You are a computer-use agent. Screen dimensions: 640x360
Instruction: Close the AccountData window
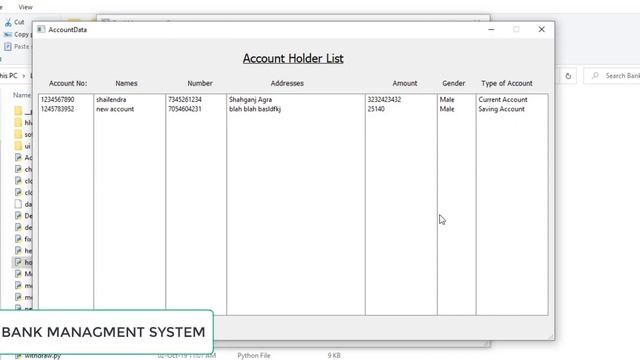point(542,29)
